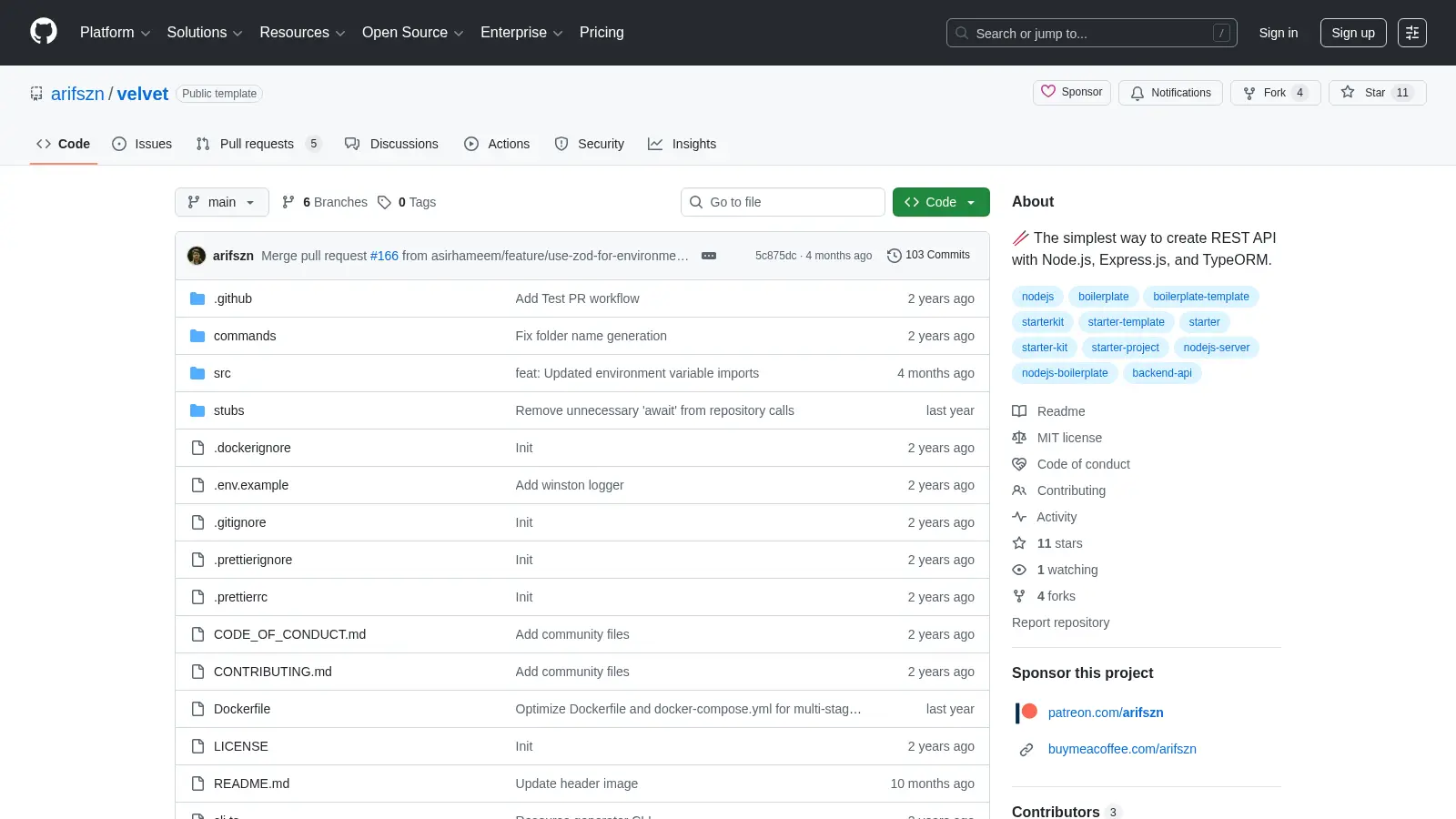This screenshot has height=819, width=1456.
Task: Open the Insights tab
Action: [682, 144]
